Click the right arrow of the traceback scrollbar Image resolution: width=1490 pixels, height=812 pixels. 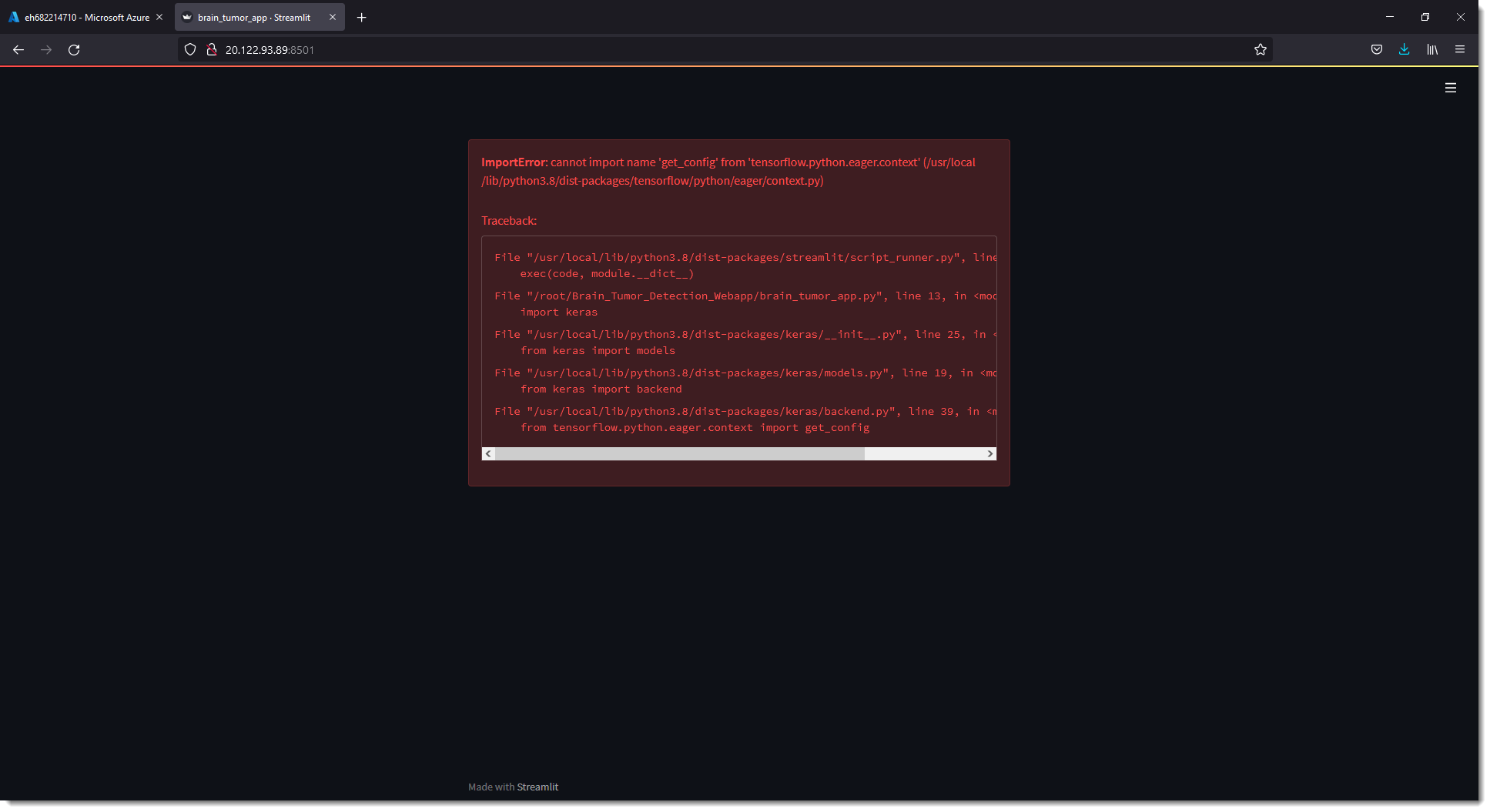click(x=990, y=453)
